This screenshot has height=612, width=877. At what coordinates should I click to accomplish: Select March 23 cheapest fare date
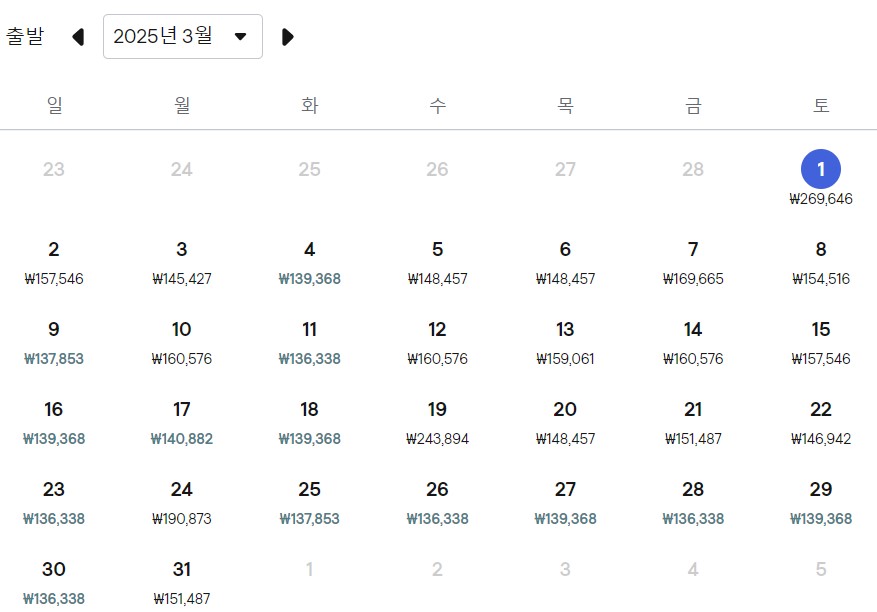54,500
